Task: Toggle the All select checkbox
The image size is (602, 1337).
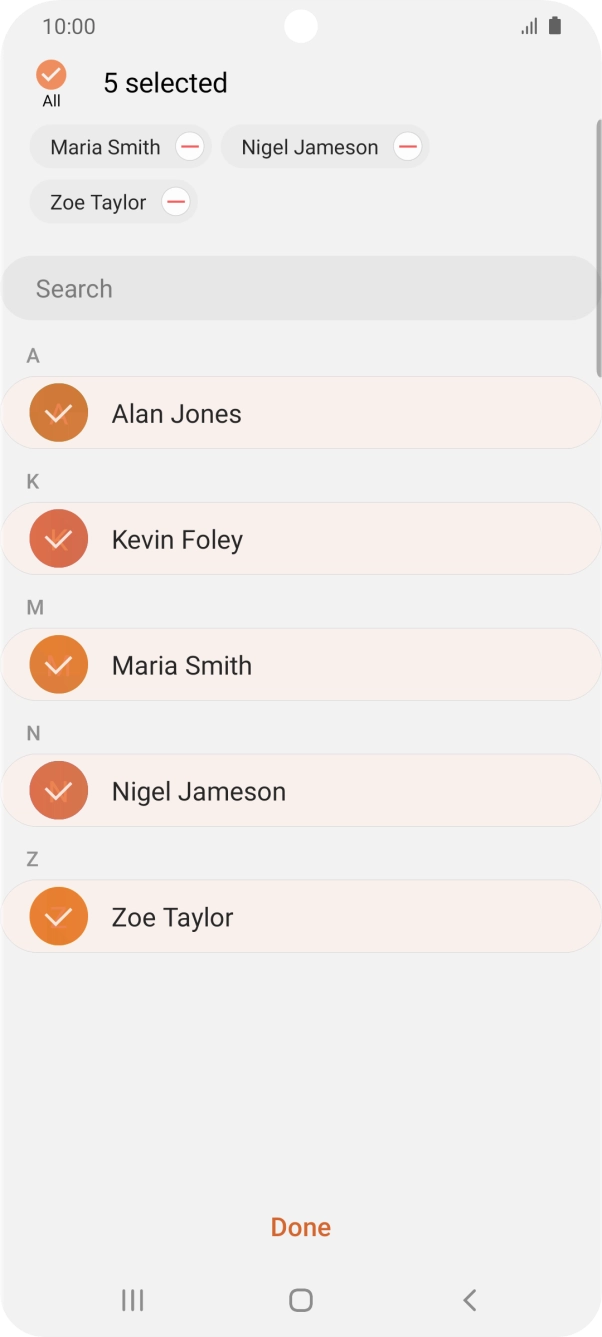Action: pos(51,75)
